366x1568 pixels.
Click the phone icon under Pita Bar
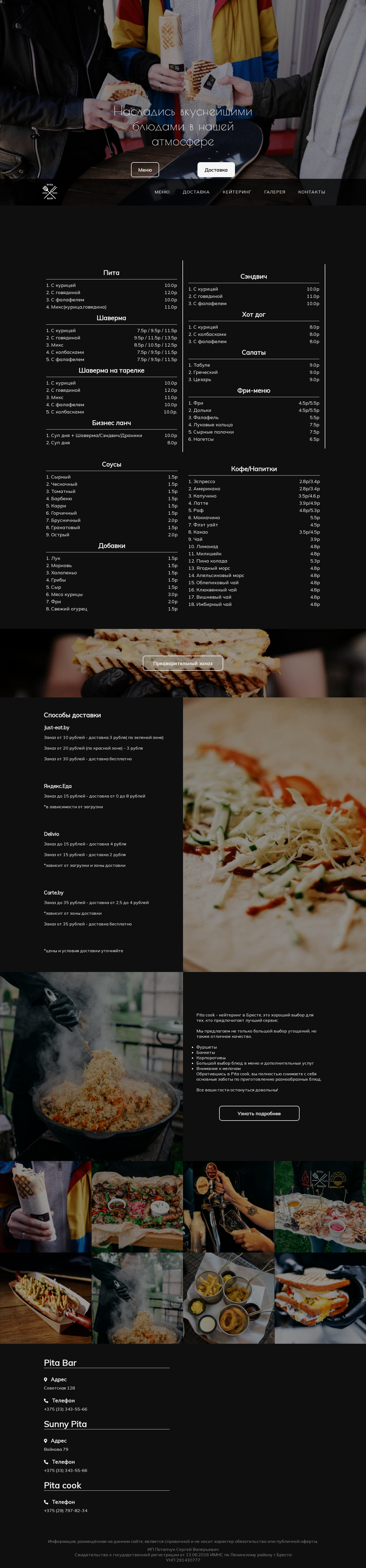[x=46, y=1401]
